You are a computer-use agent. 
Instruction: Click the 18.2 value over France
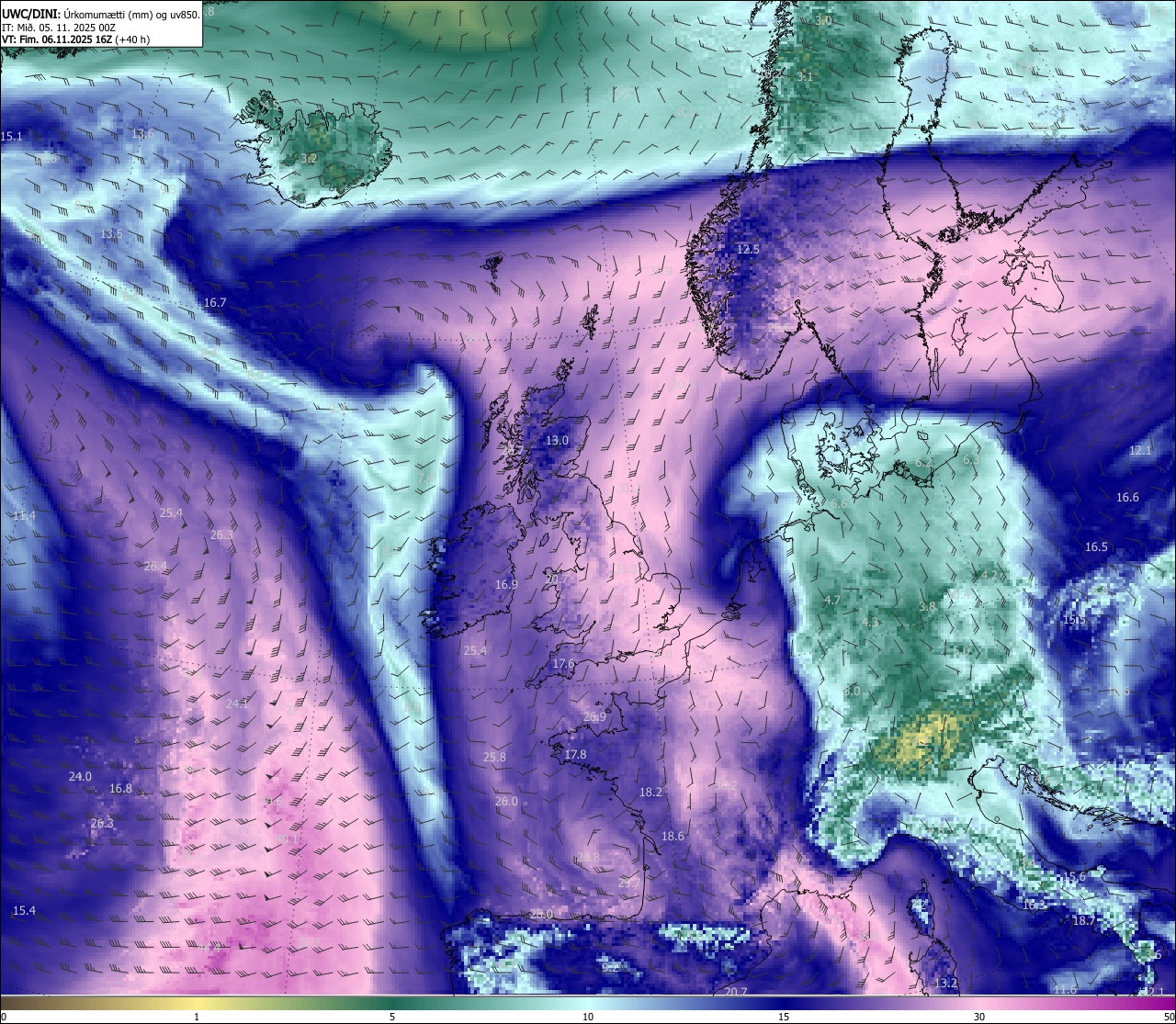650,792
